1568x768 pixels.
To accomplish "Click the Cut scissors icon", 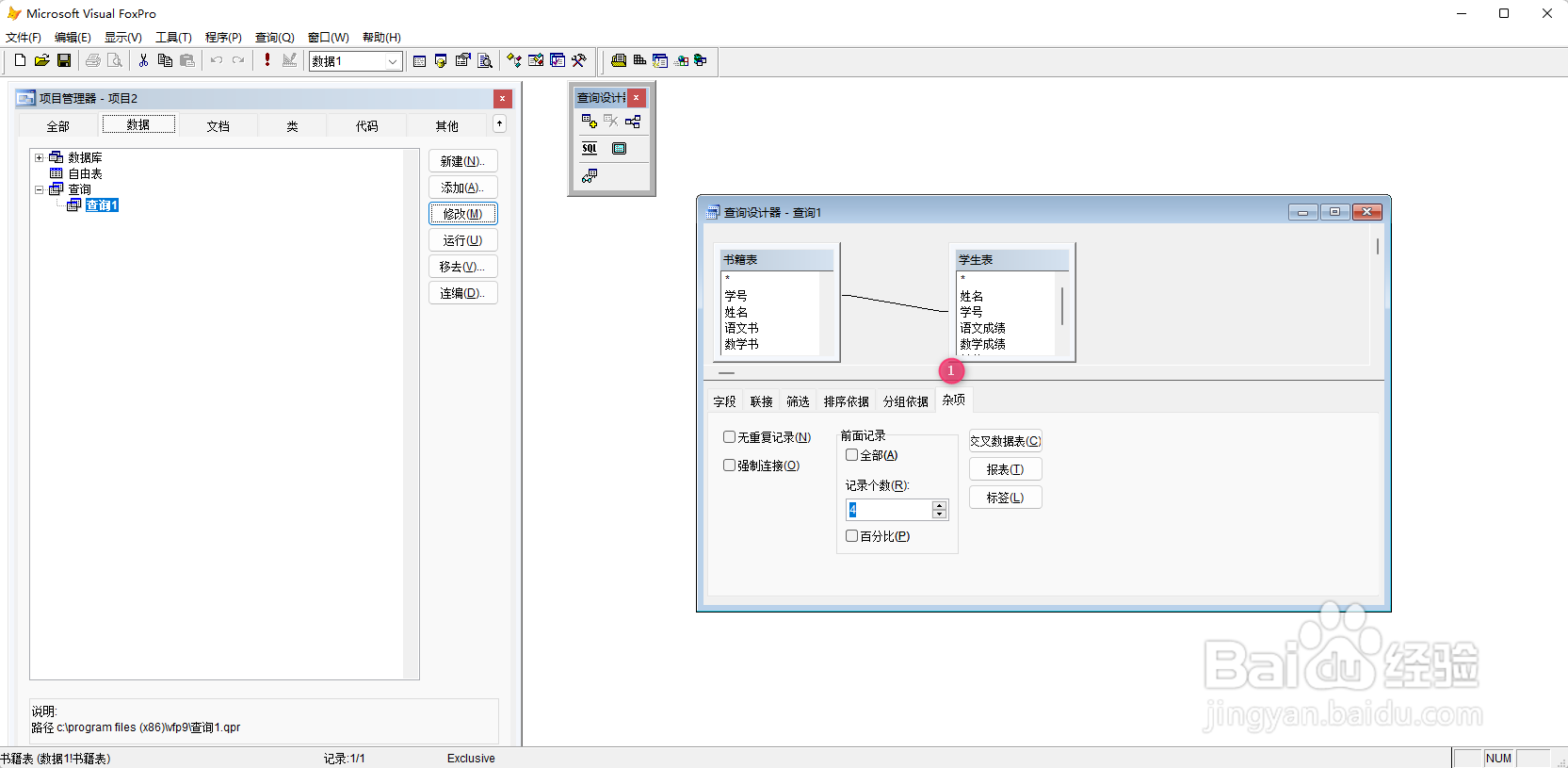I will tap(143, 60).
